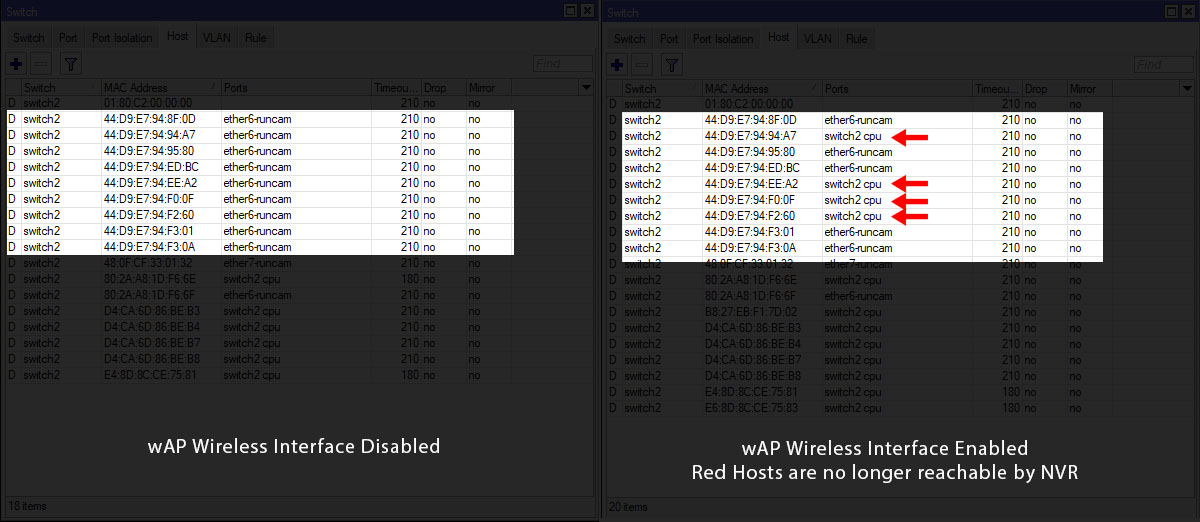Open the Rule tab in right window
This screenshot has height=522, width=1200.
(857, 39)
